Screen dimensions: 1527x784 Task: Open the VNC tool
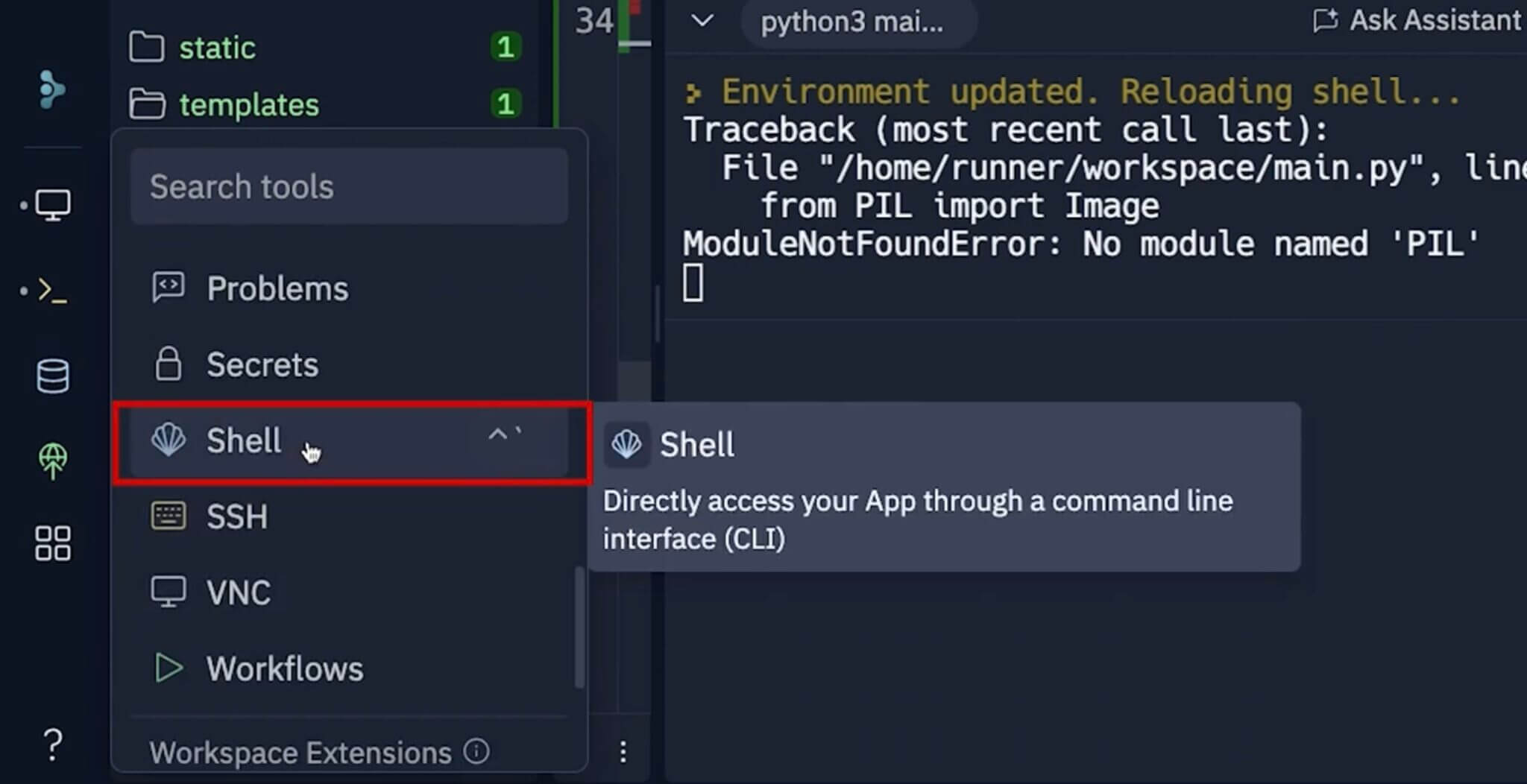click(349, 592)
